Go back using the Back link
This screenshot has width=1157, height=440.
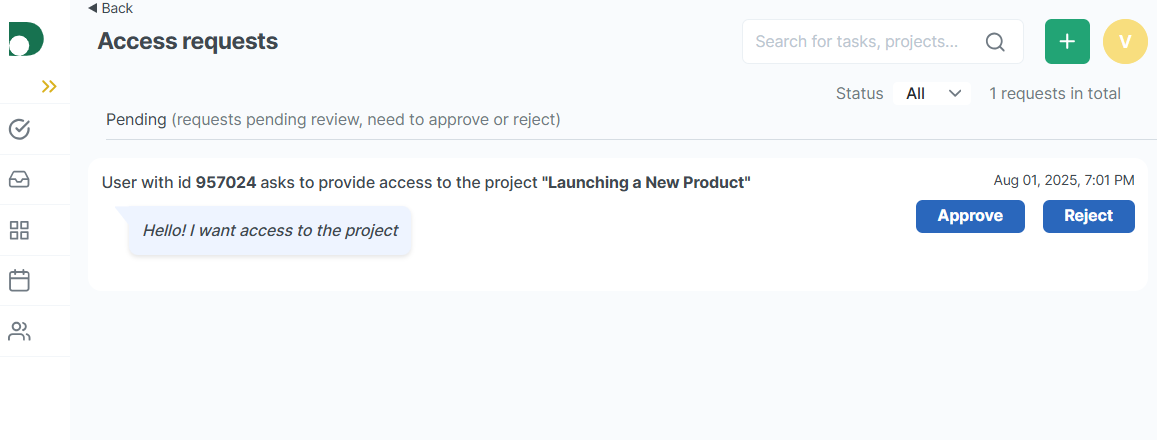tap(110, 8)
